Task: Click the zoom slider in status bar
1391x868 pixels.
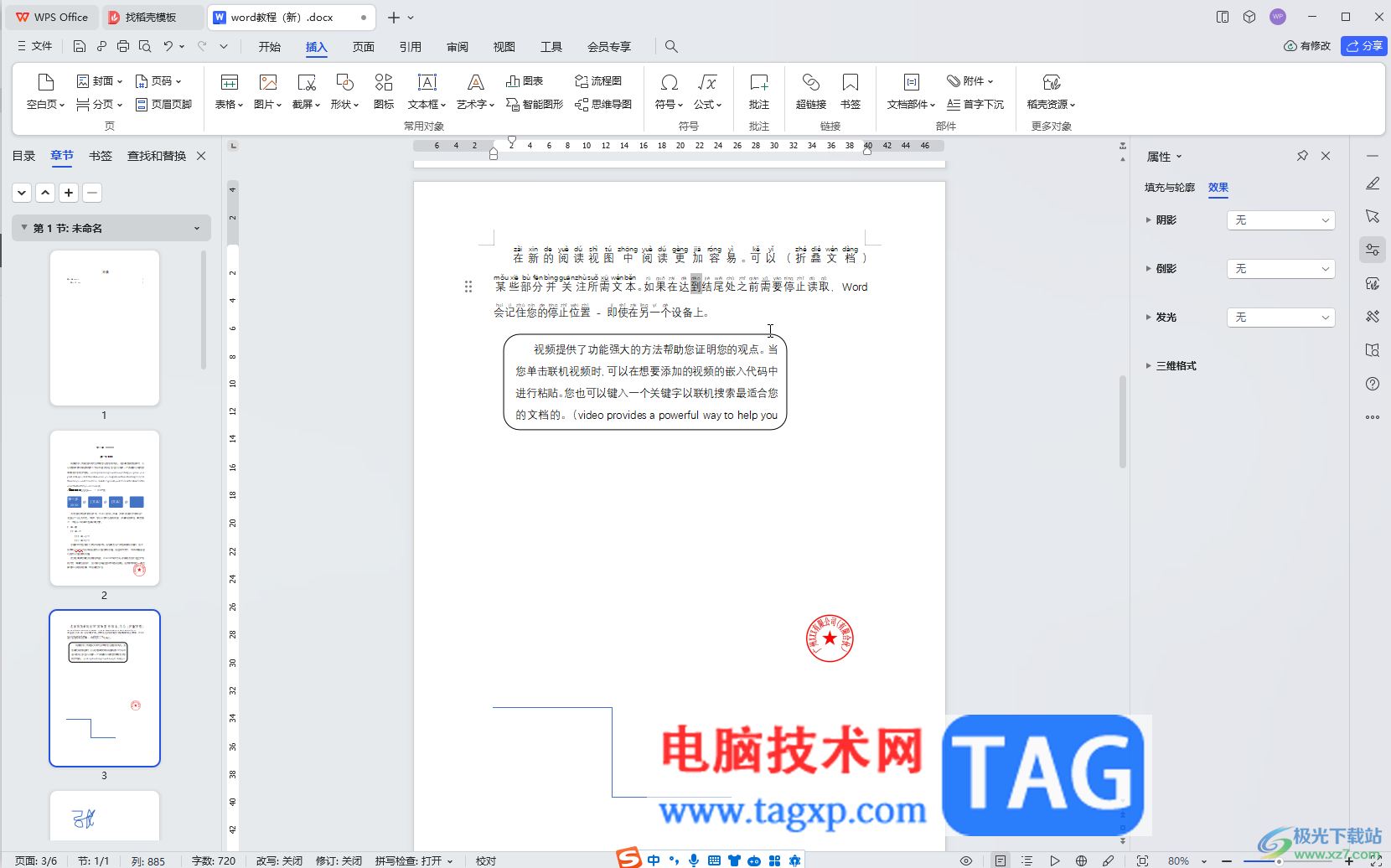Action: [1279, 860]
